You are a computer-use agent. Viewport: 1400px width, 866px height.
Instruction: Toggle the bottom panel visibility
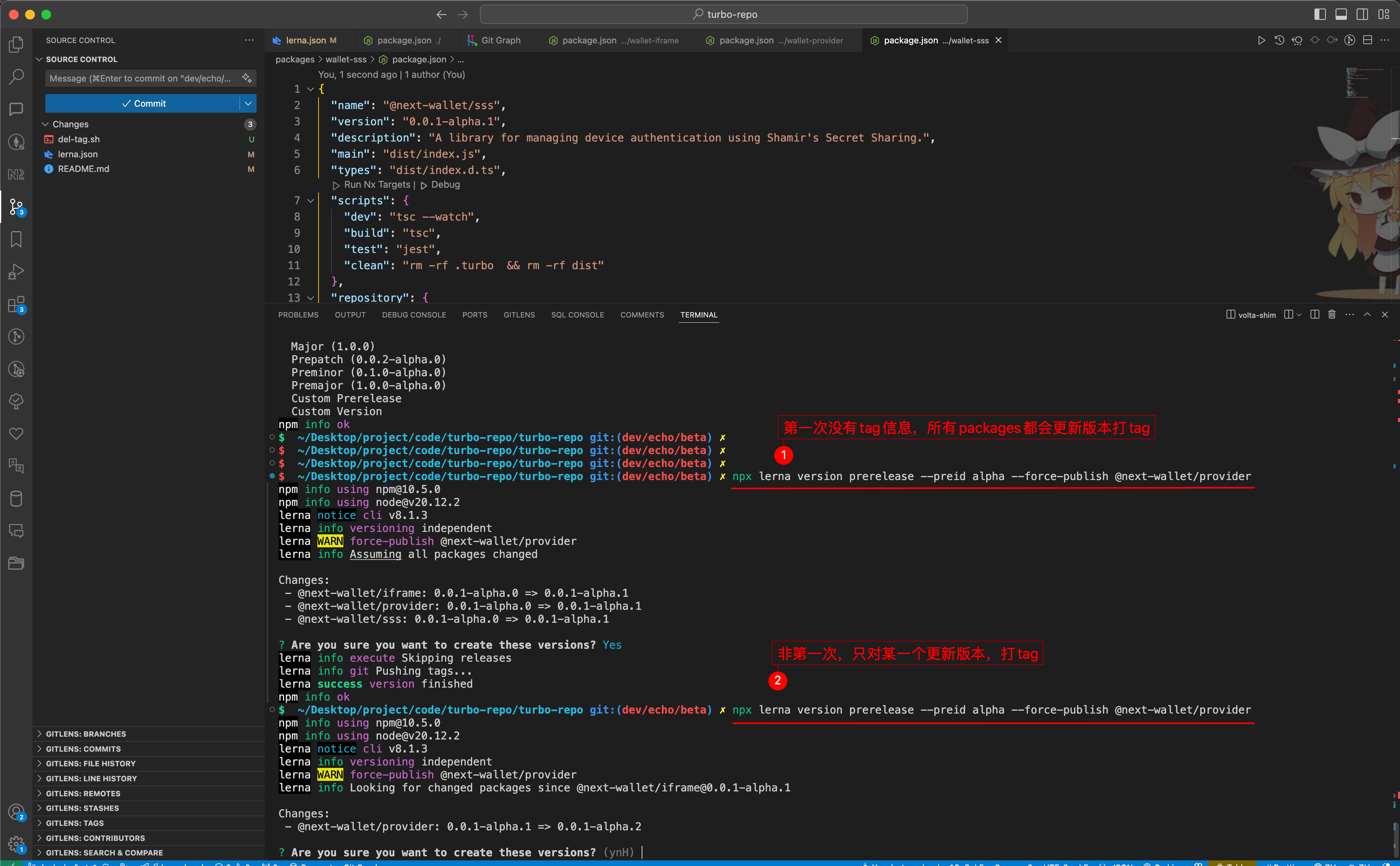coord(1341,14)
